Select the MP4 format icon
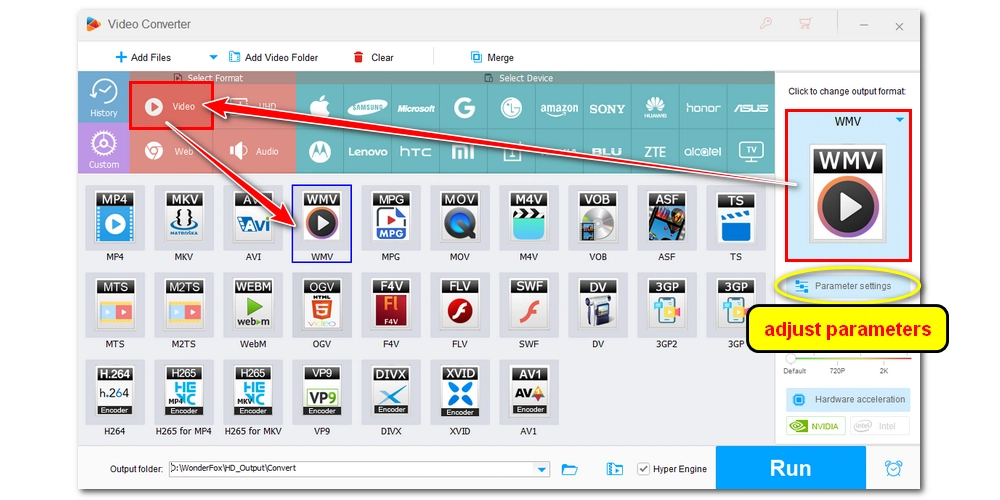1000x500 pixels. (x=115, y=217)
